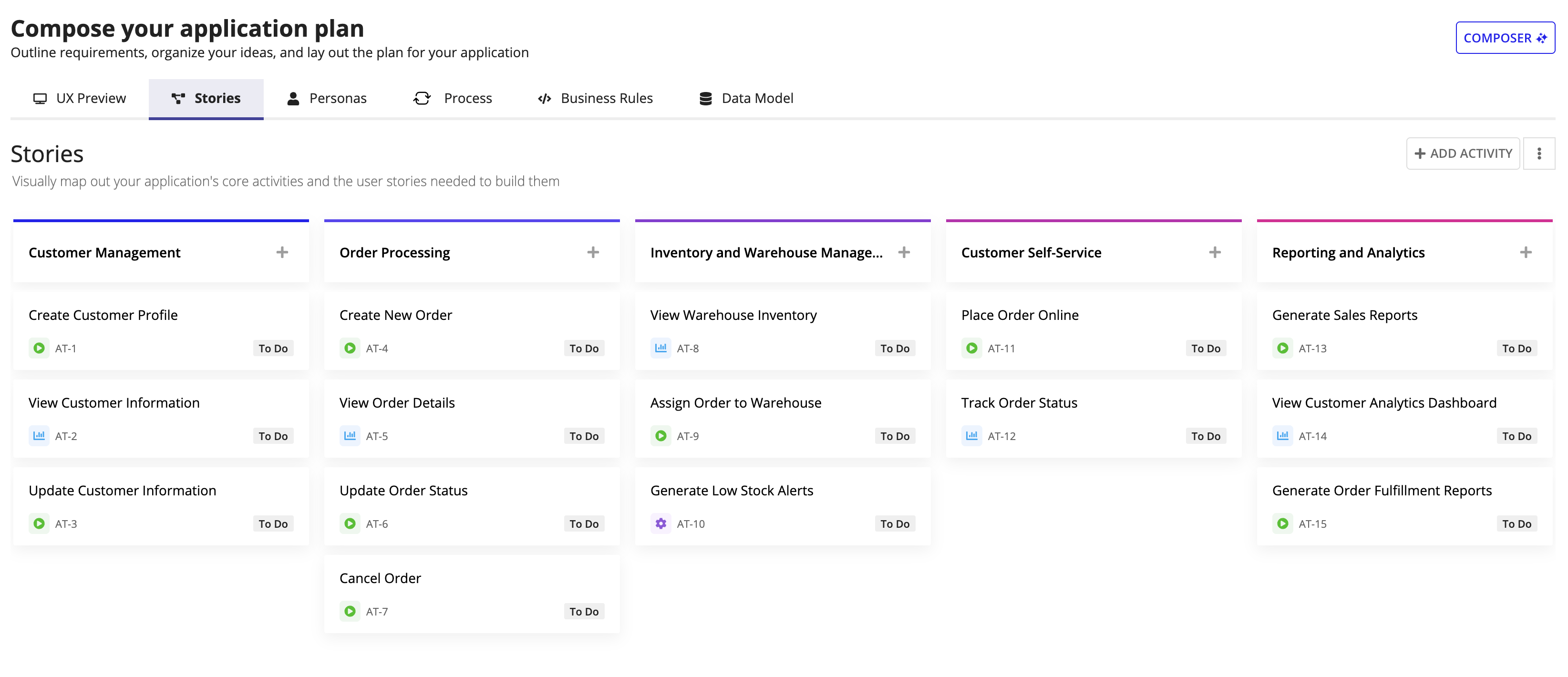Click plus icon on Inventory and Warehouse column
This screenshot has height=677, width=1568.
[x=905, y=252]
